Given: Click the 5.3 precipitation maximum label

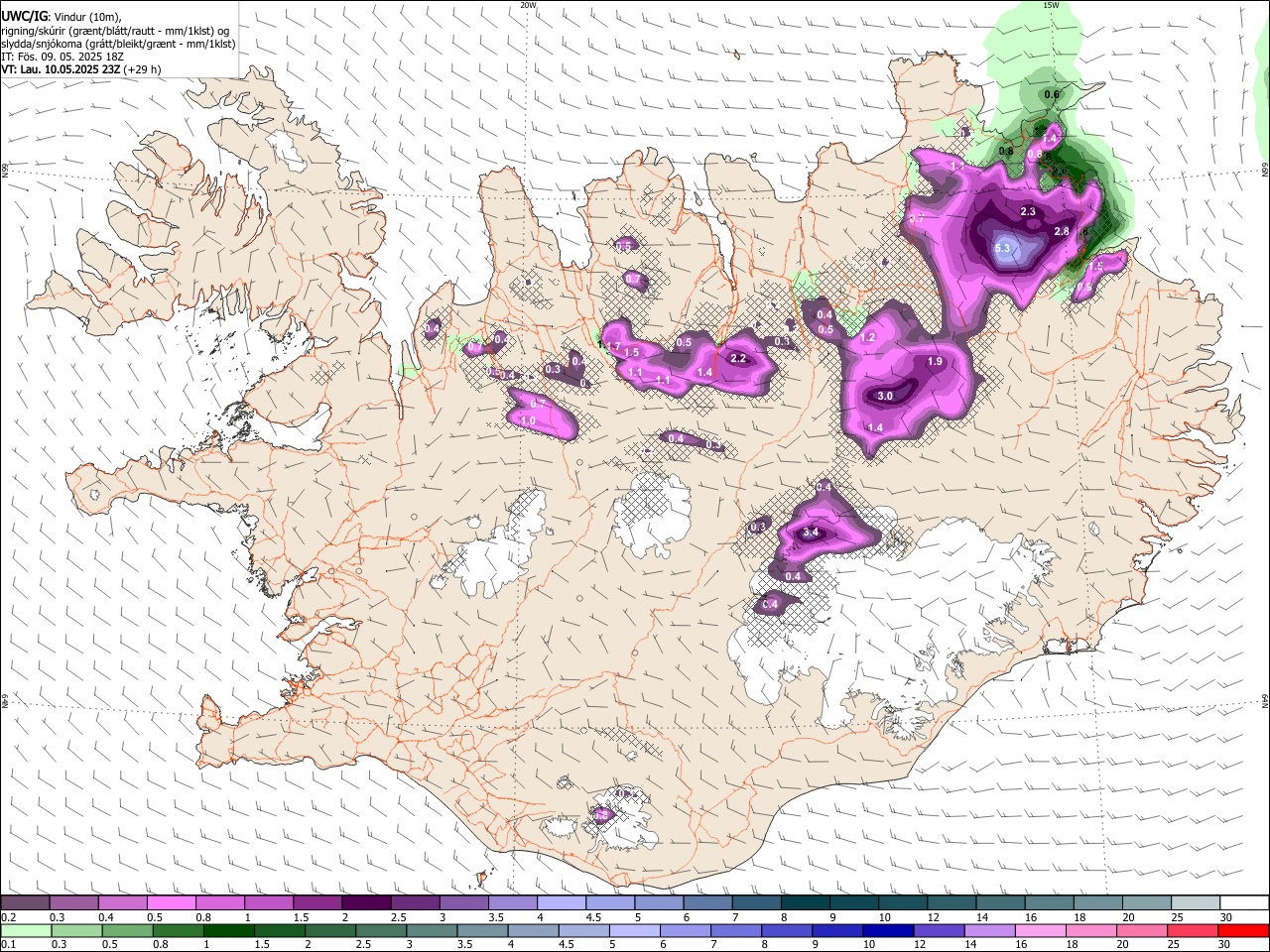Looking at the screenshot, I should 1001,248.
